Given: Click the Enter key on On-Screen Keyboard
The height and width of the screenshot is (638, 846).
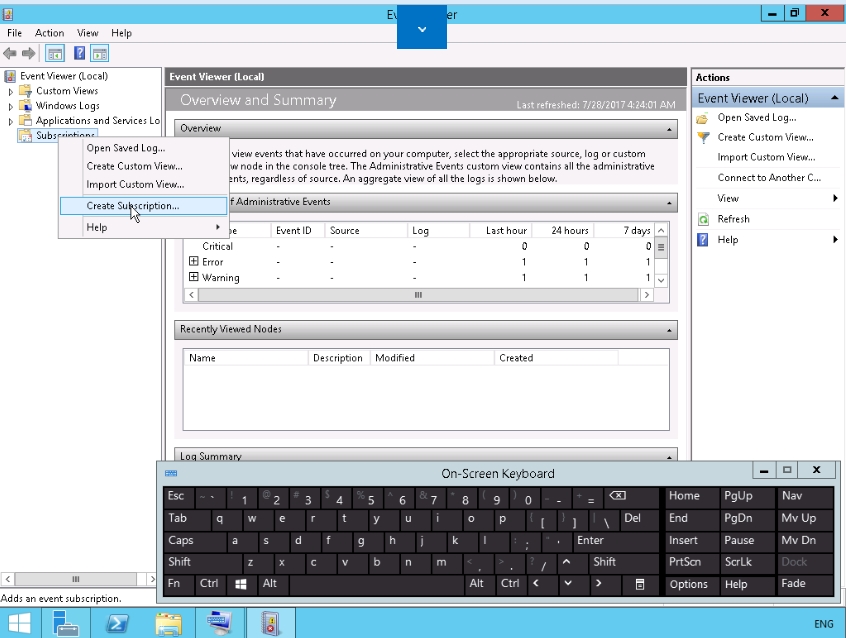Looking at the screenshot, I should click(617, 541).
